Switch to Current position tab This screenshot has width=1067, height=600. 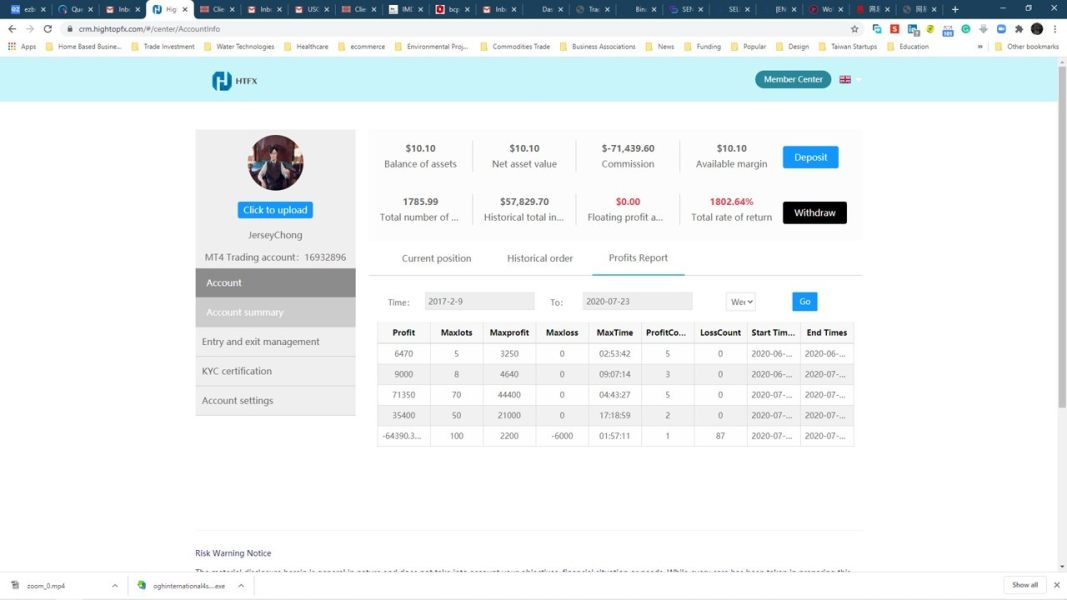tap(436, 258)
